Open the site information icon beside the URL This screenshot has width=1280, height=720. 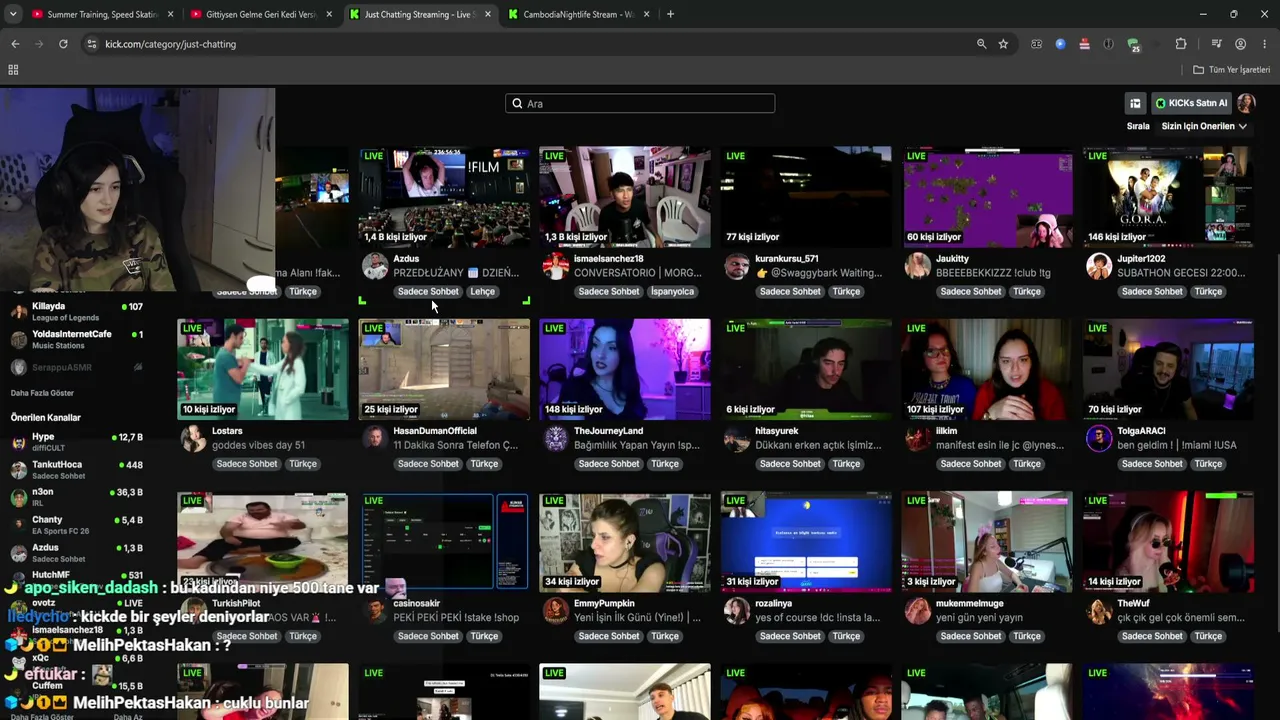[x=92, y=44]
